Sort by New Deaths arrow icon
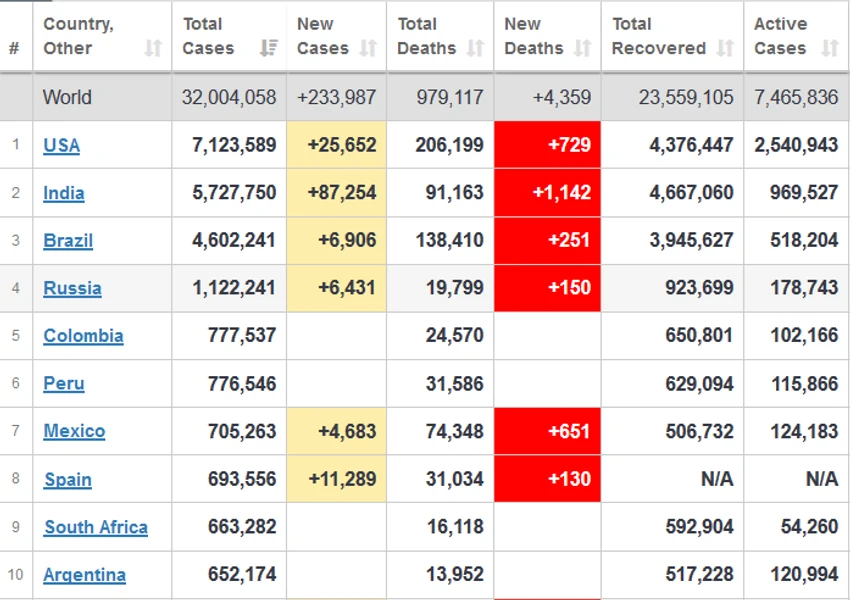850x600 pixels. [x=583, y=48]
